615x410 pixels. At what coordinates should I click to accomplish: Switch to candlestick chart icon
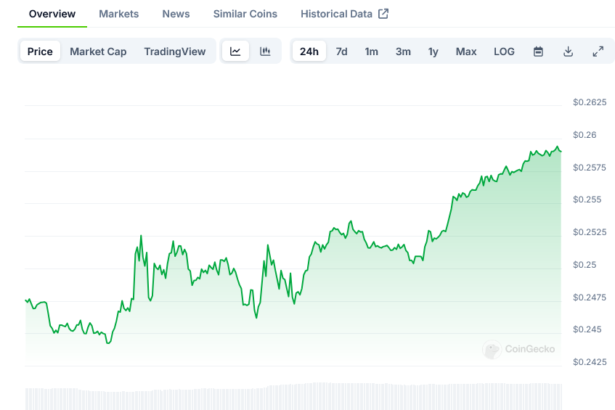click(265, 52)
